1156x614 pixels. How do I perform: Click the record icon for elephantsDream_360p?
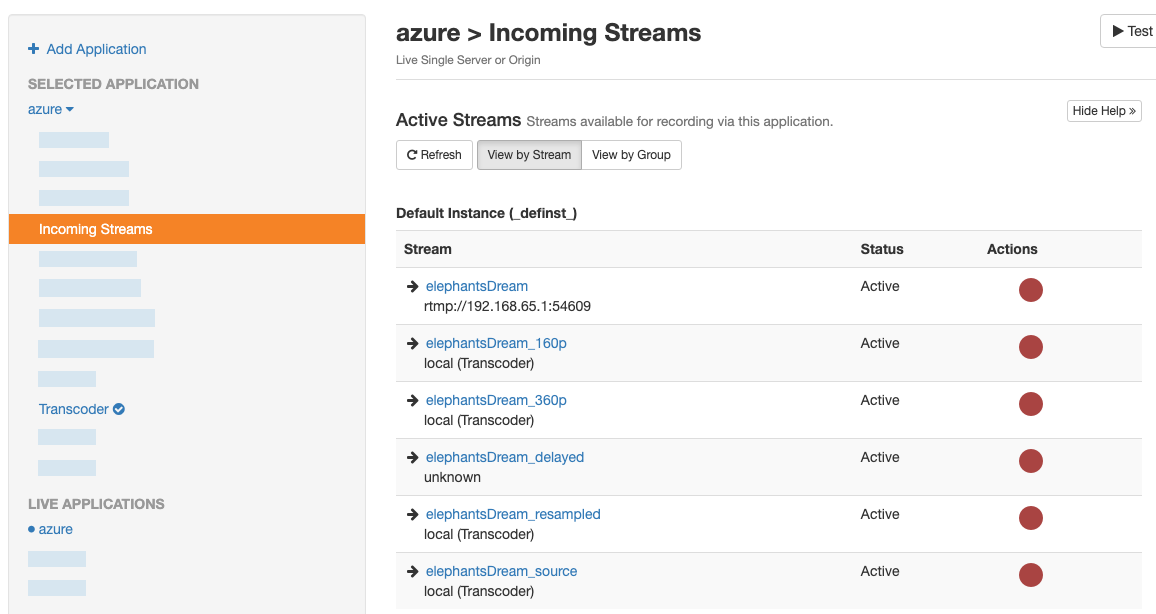pos(1030,404)
